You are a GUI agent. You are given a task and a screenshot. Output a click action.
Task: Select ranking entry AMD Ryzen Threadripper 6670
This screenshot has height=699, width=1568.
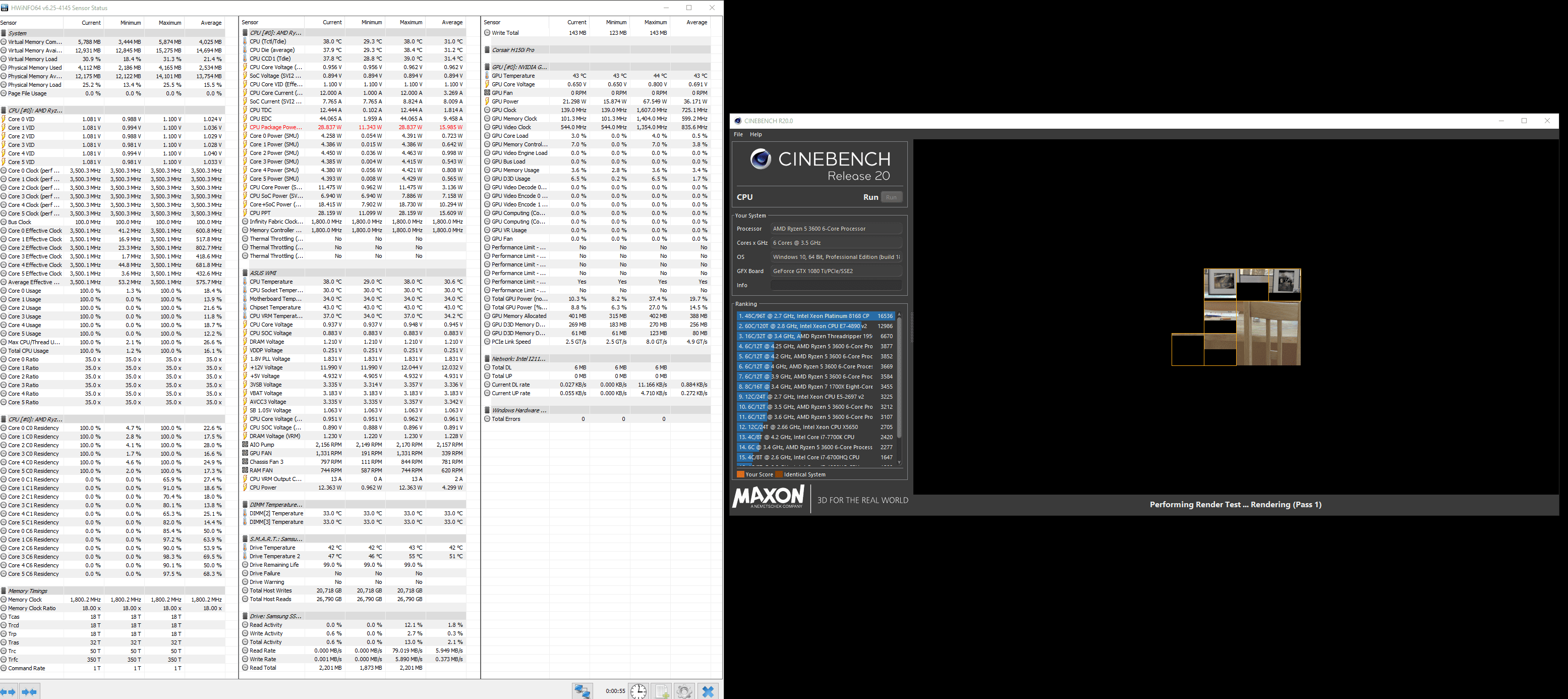(x=816, y=336)
